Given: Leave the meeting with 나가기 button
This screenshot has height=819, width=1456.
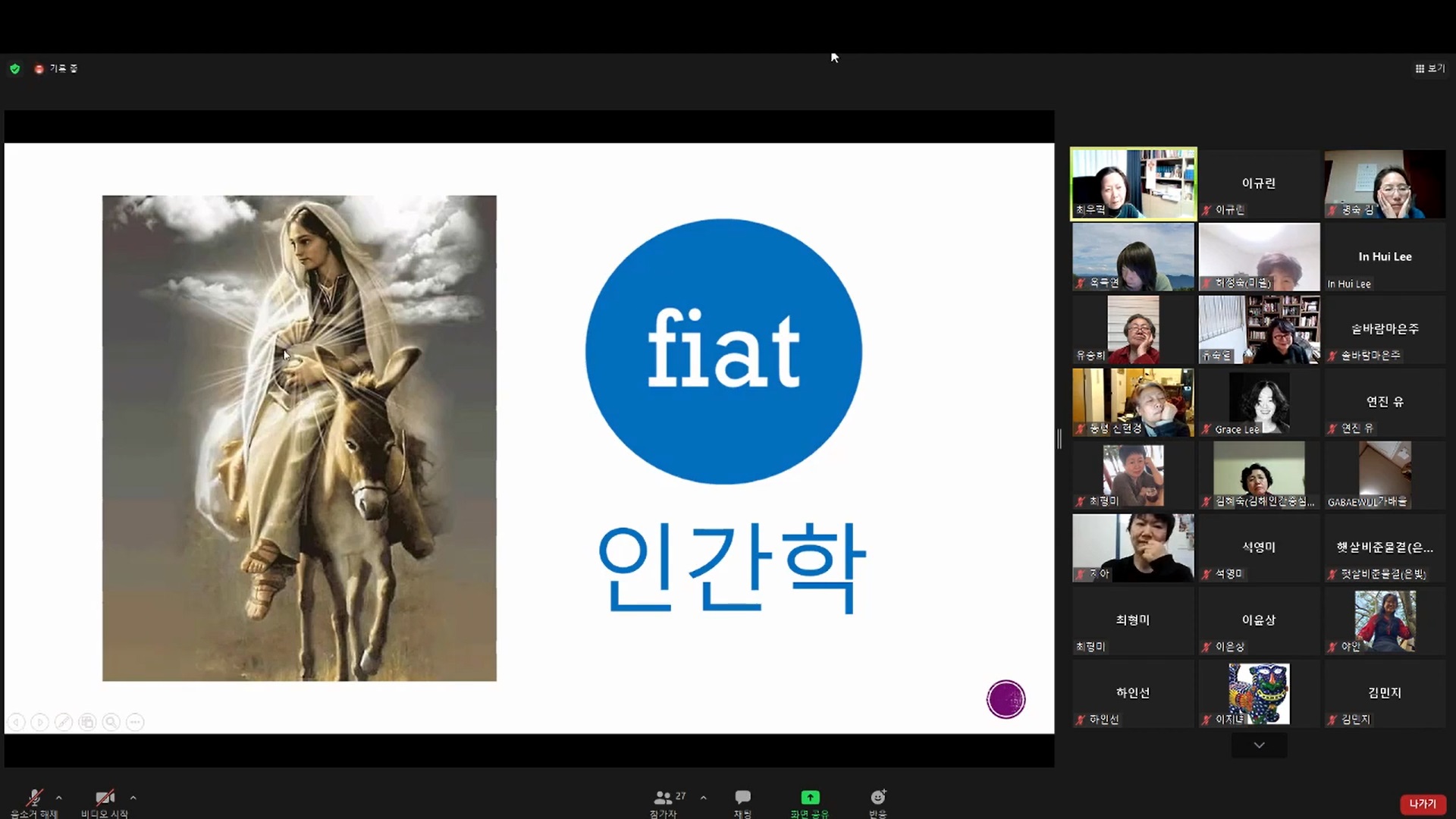Looking at the screenshot, I should (x=1422, y=804).
